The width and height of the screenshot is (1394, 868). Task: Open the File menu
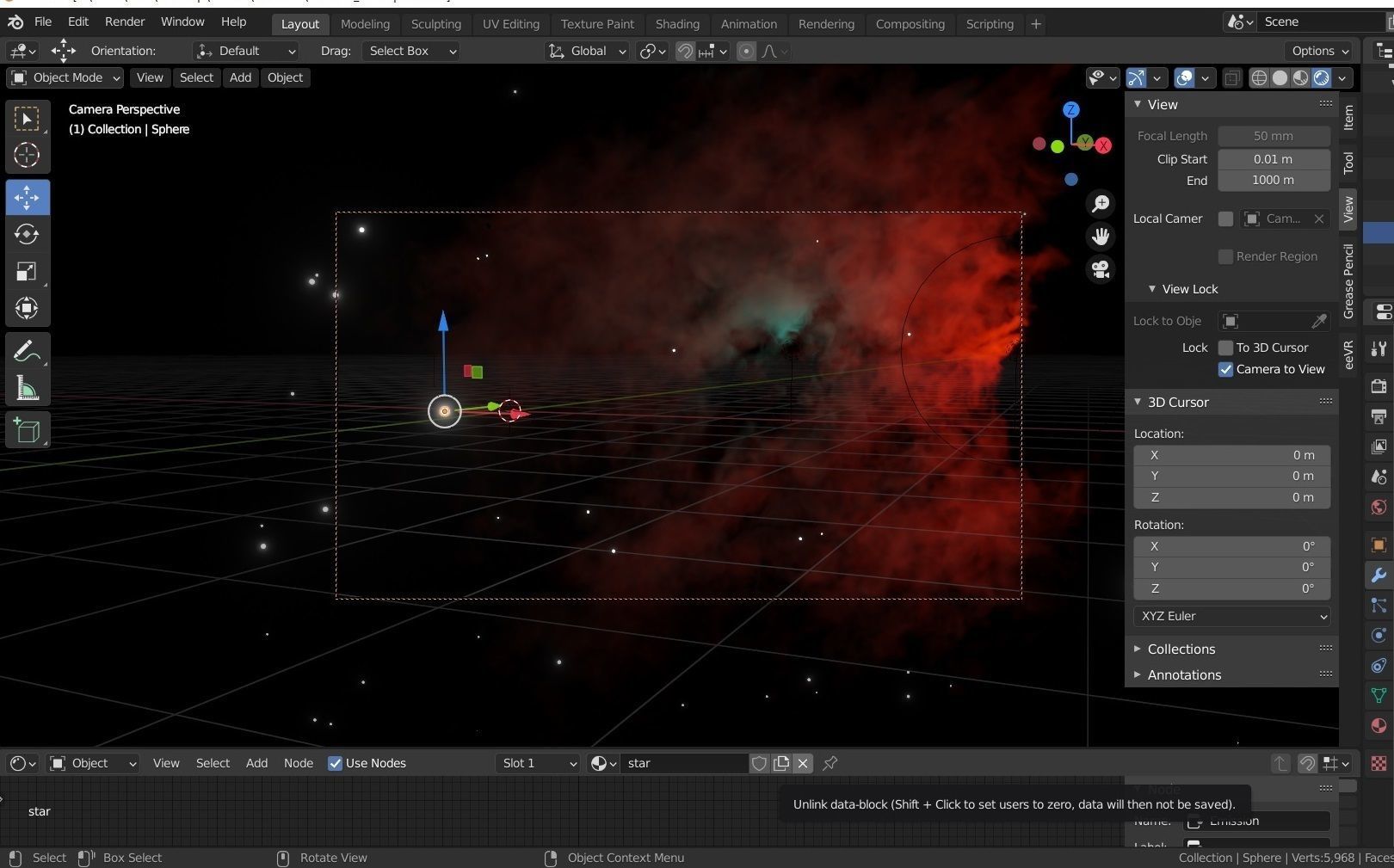[x=42, y=22]
